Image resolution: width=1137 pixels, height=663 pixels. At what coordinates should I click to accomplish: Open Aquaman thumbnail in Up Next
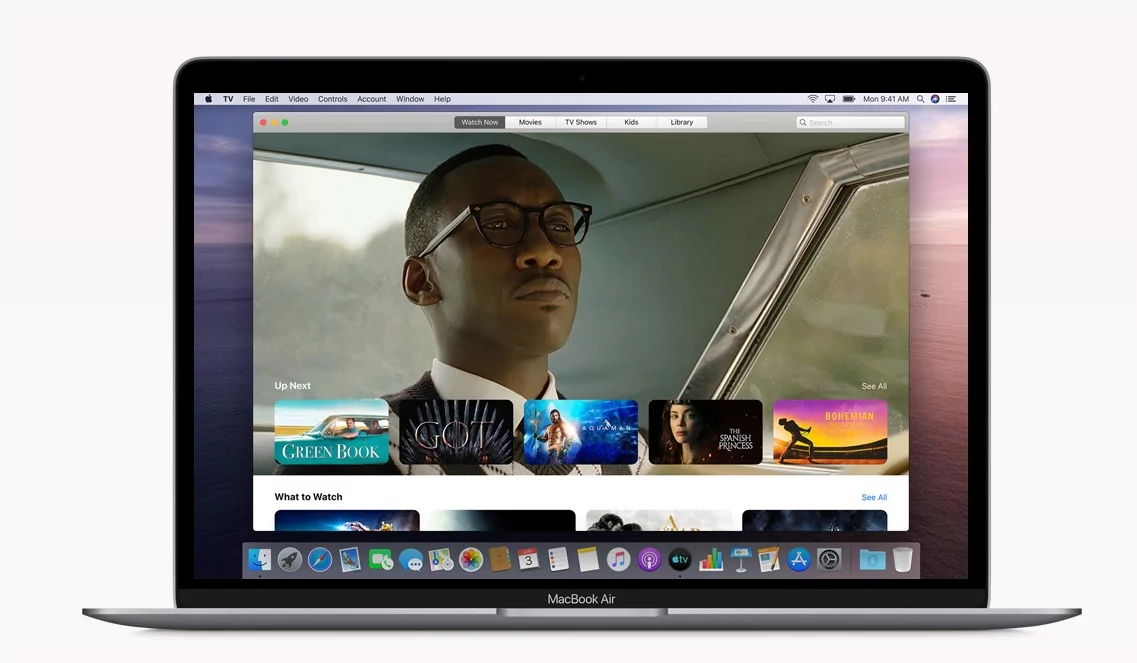tap(581, 432)
